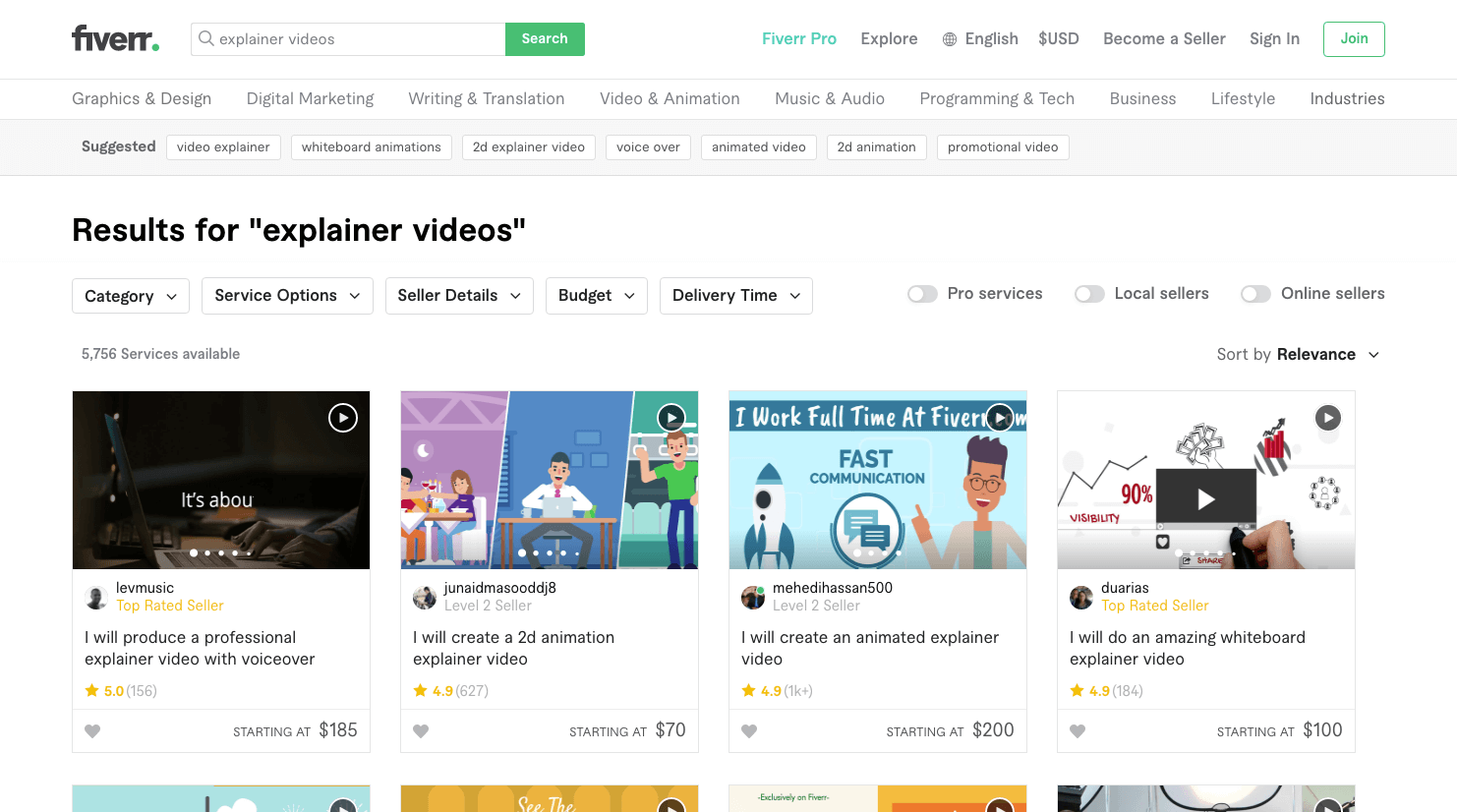Open the Sort by Relevance dropdown
The width and height of the screenshot is (1457, 812).
1298,354
